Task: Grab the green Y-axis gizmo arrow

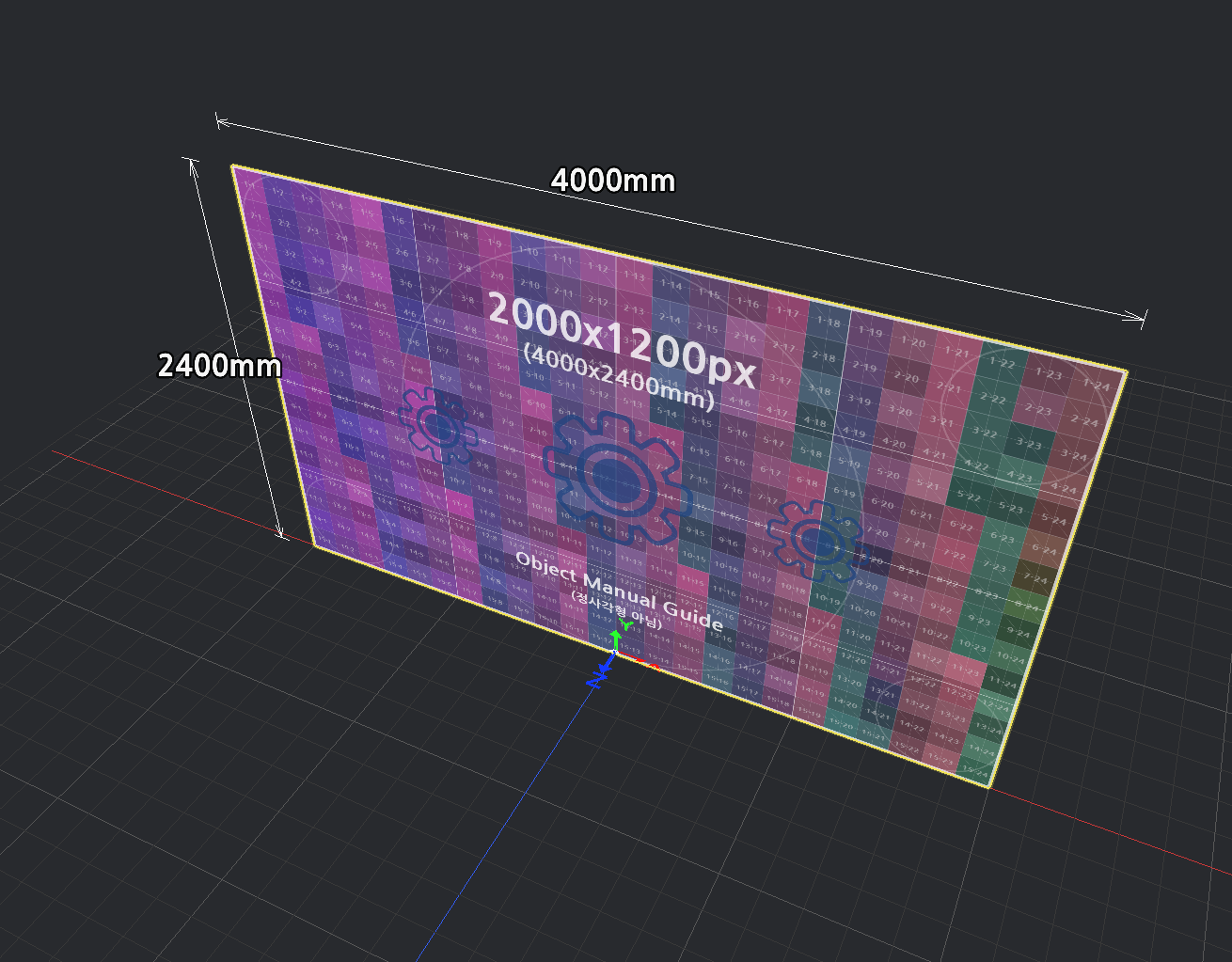Action: click(616, 636)
